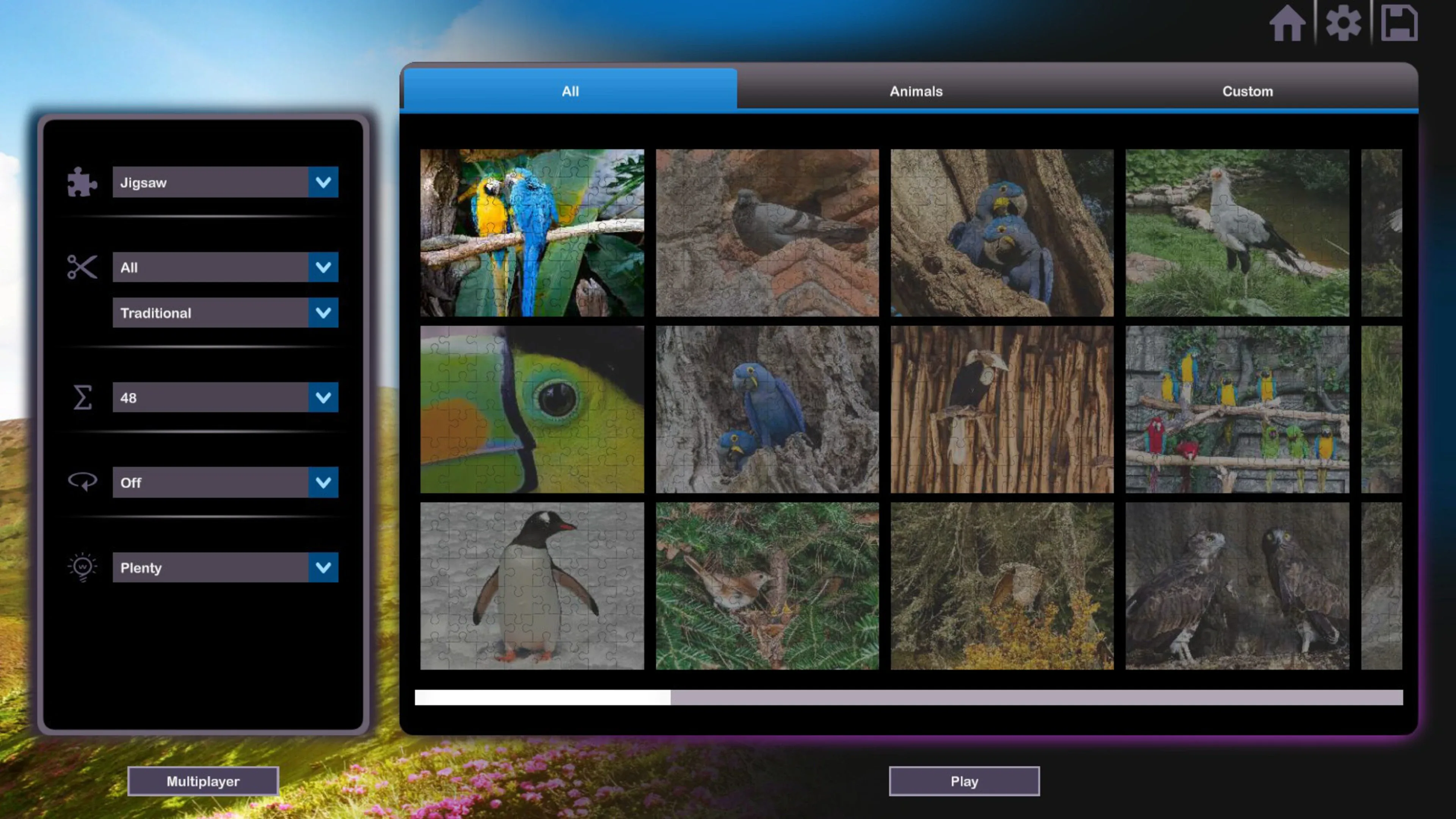Click the puzzle piece icon
Screen dimensions: 1456x819
tap(82, 182)
